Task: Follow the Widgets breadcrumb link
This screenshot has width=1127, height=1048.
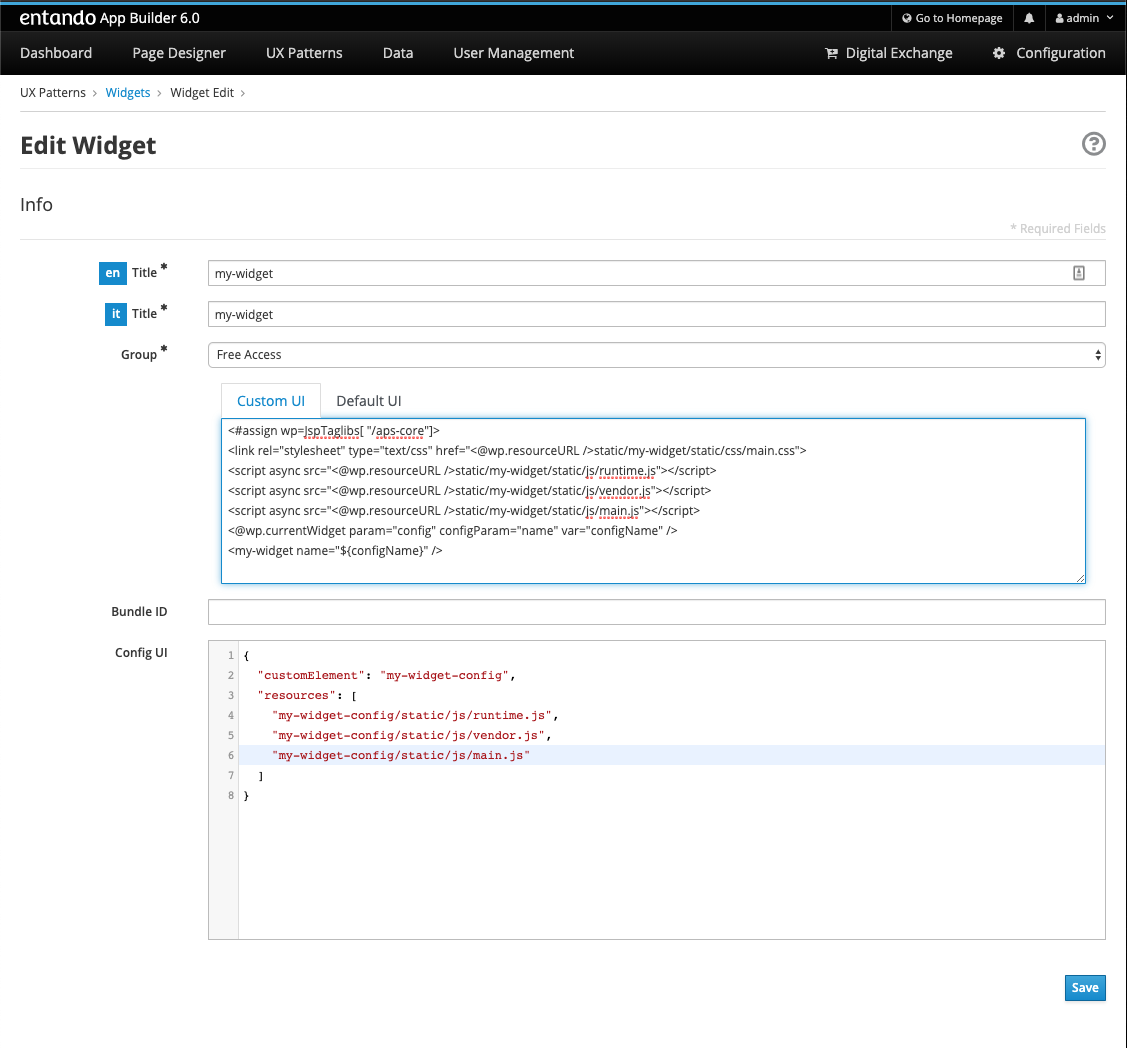Action: click(128, 93)
